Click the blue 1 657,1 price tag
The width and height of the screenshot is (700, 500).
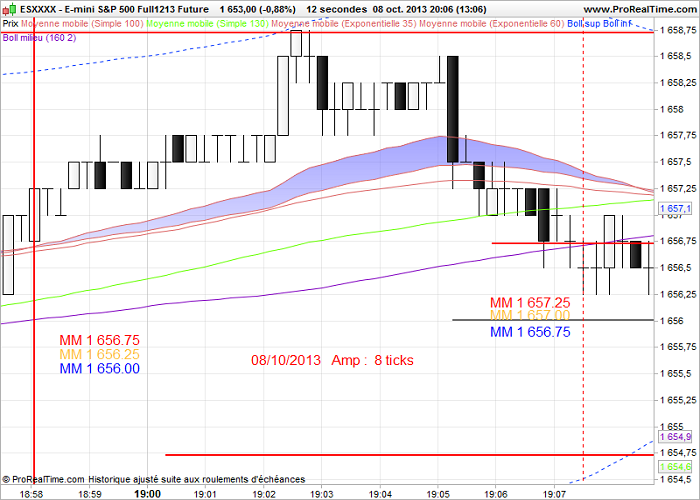pyautogui.click(x=675, y=208)
